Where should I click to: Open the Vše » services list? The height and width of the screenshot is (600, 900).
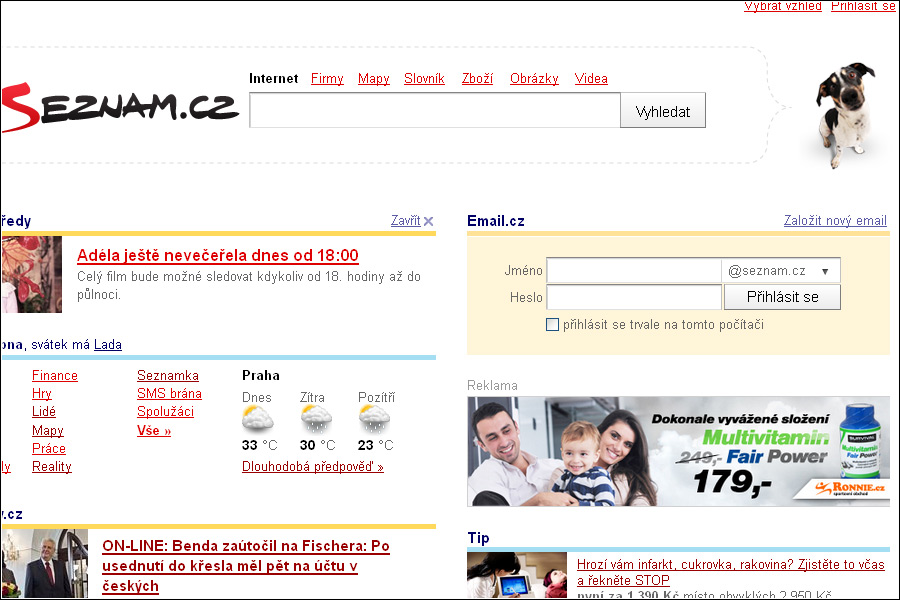[154, 431]
